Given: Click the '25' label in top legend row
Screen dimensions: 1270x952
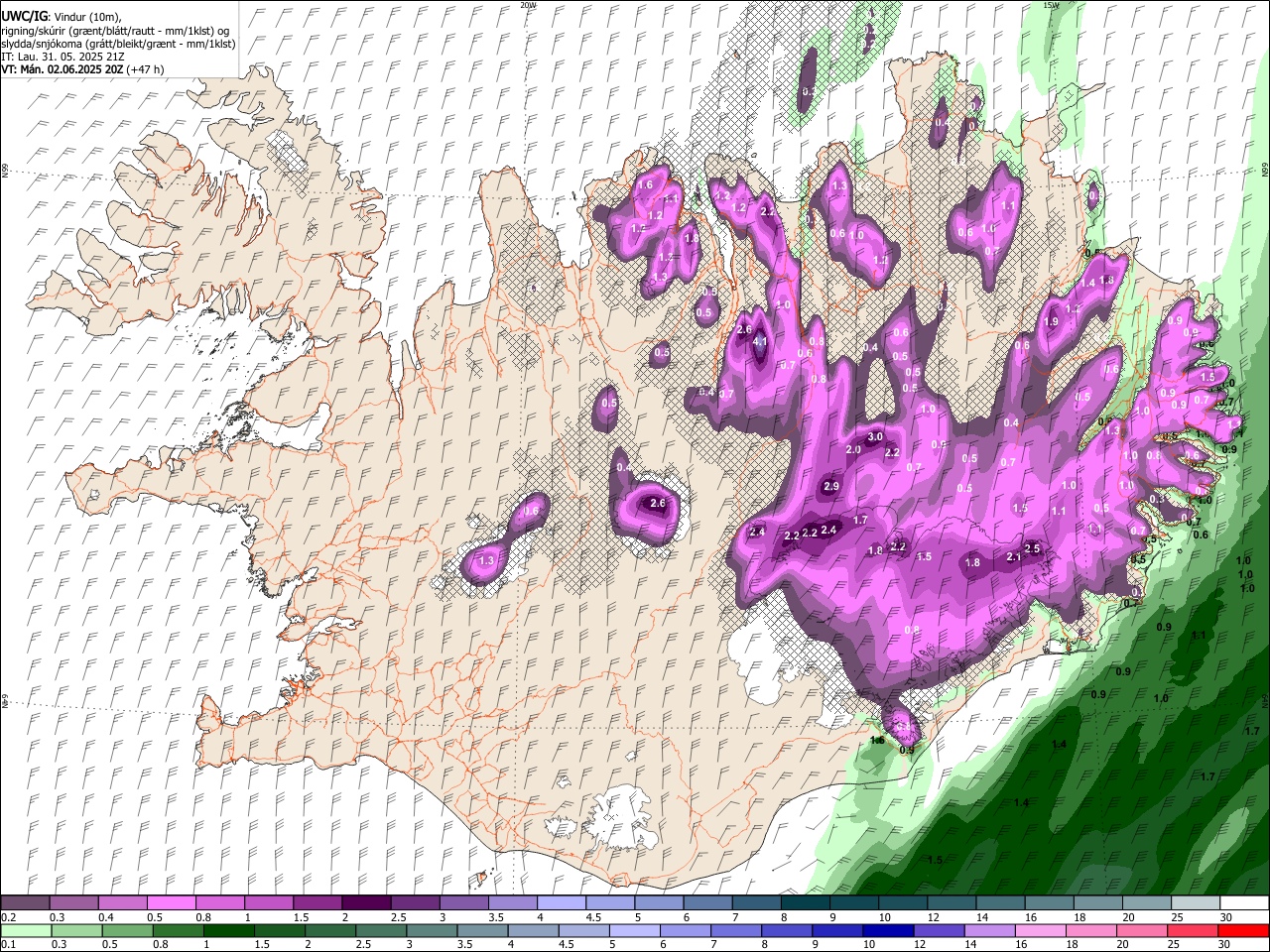Looking at the screenshot, I should (x=1176, y=917).
